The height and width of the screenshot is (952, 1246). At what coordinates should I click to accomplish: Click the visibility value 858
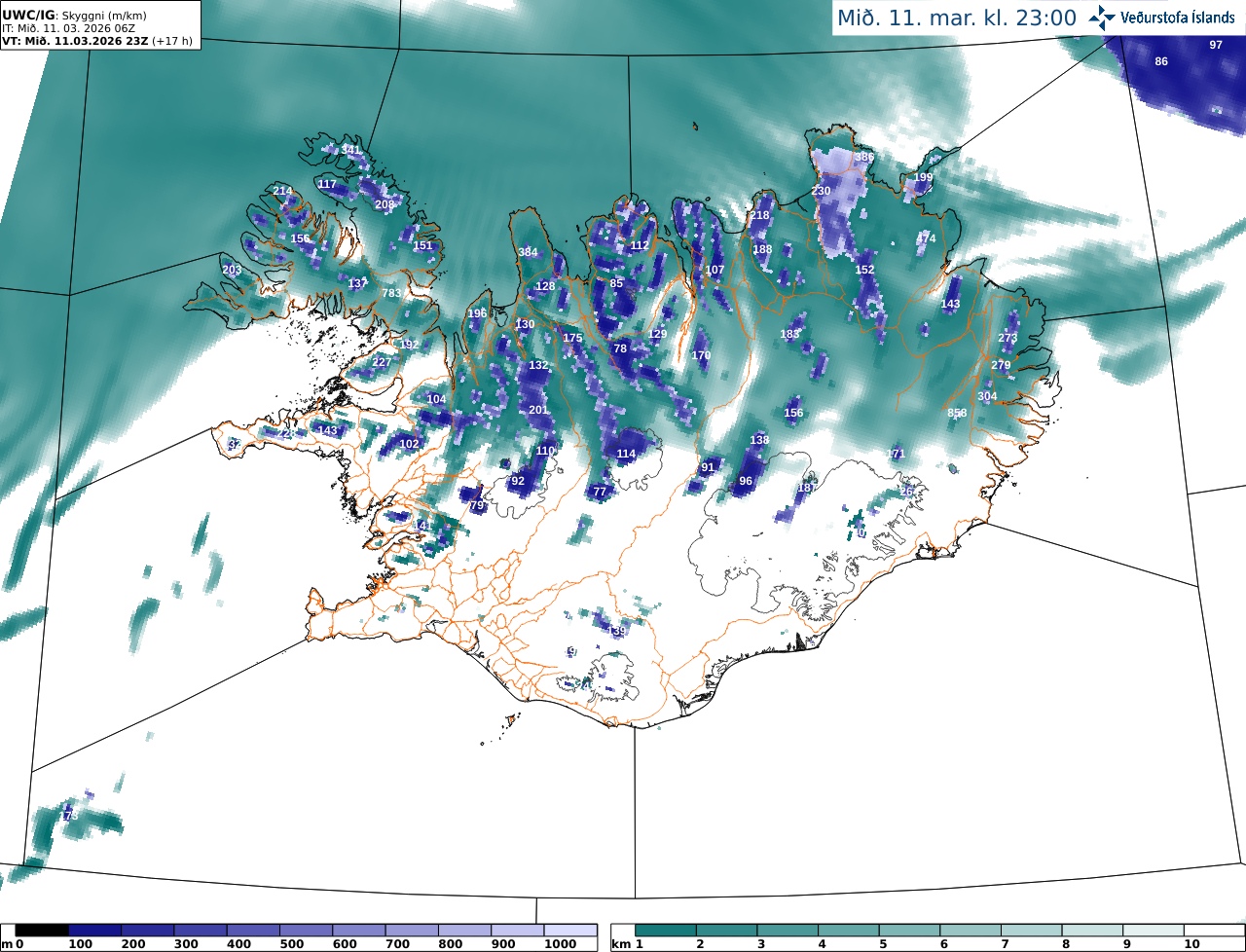pyautogui.click(x=957, y=413)
